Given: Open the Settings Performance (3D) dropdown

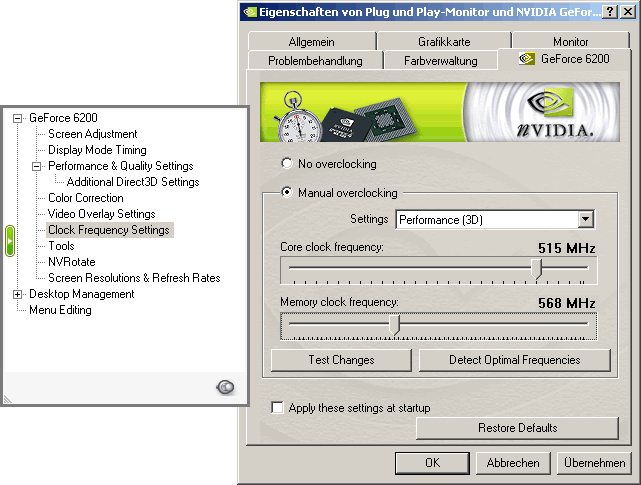Looking at the screenshot, I should pyautogui.click(x=585, y=220).
